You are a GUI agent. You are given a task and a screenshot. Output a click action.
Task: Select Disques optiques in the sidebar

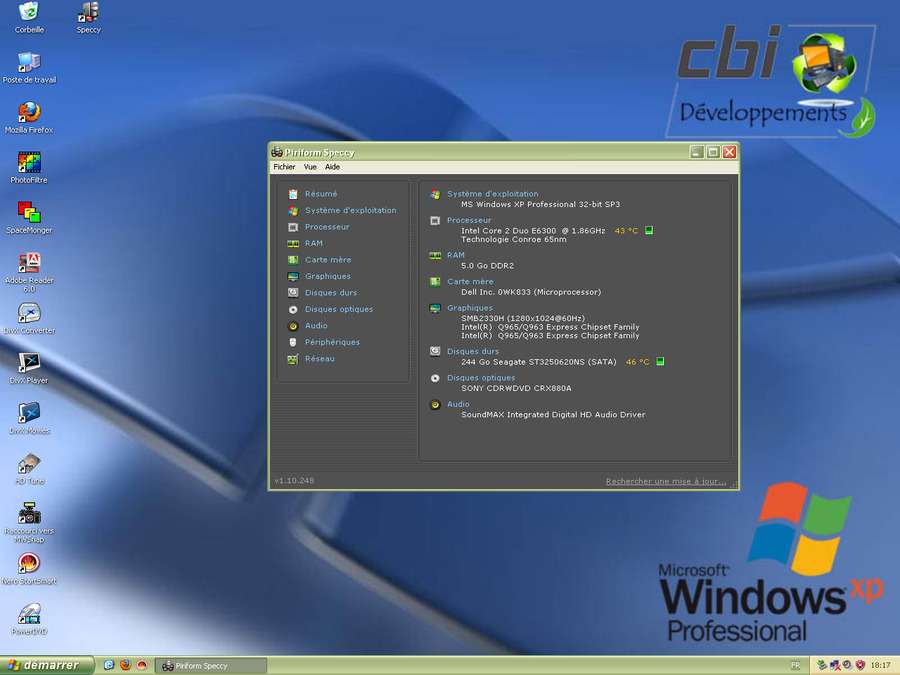click(339, 309)
